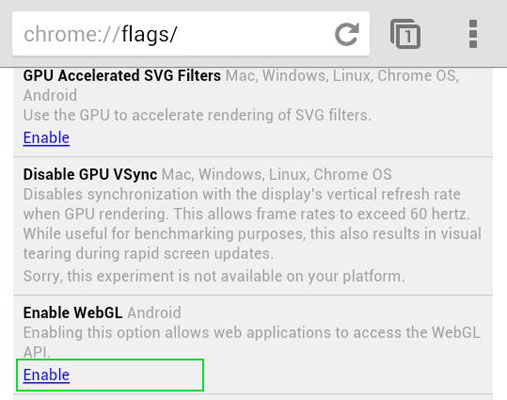
Task: Click the "Enable WebGL" heading
Action: [x=73, y=313]
